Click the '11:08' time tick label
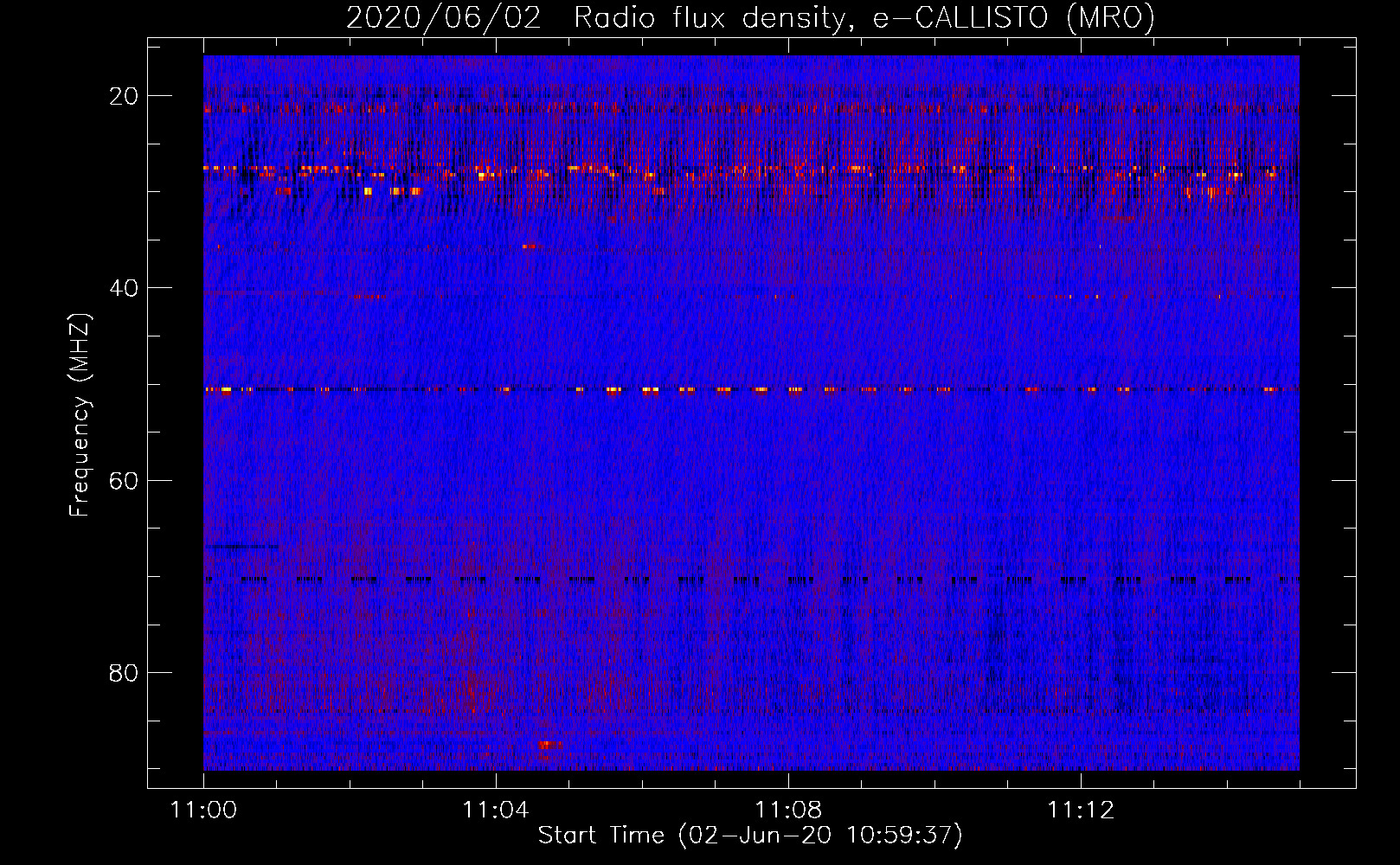The image size is (1400, 865). (x=788, y=811)
